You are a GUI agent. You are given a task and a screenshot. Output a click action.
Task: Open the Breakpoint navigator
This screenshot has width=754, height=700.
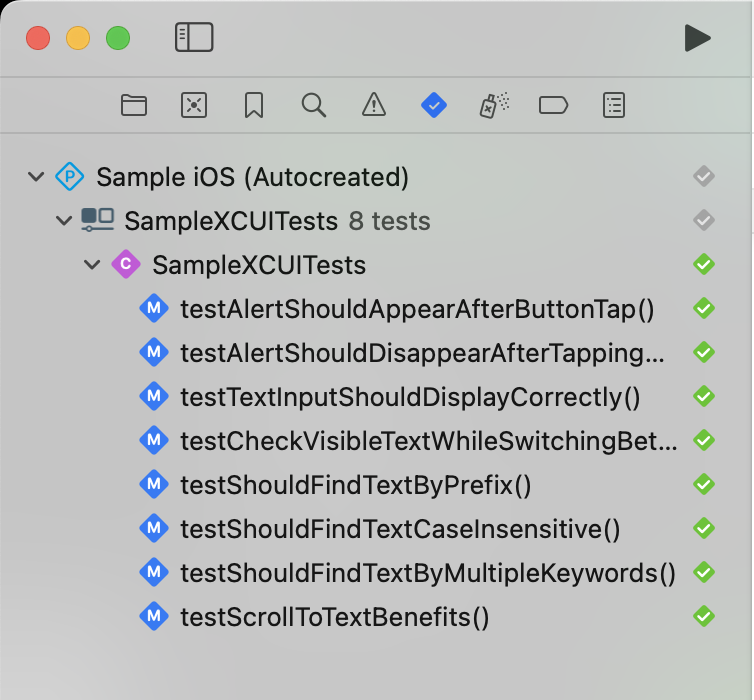click(x=553, y=105)
